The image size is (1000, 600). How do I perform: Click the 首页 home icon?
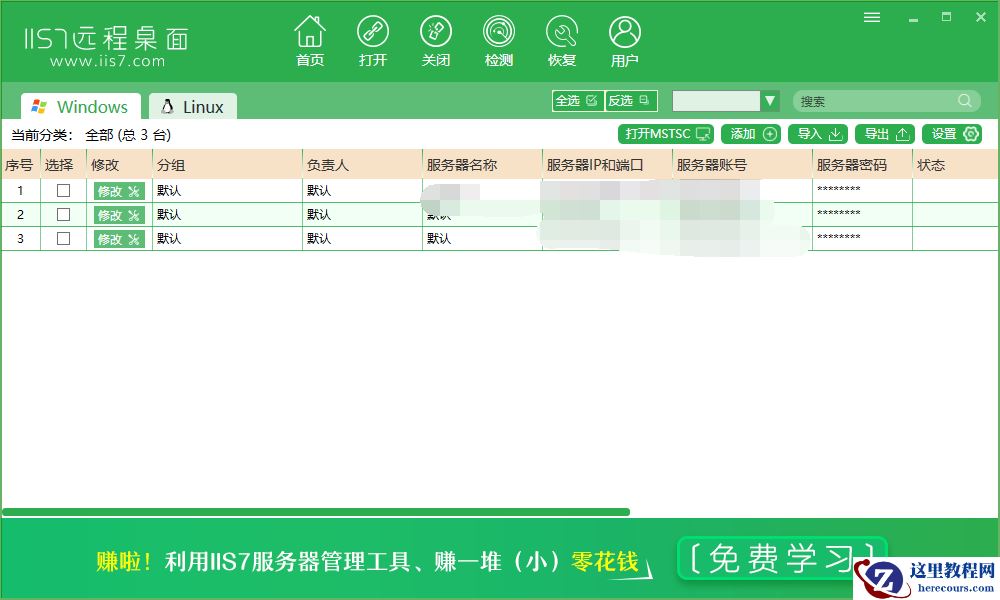(310, 33)
